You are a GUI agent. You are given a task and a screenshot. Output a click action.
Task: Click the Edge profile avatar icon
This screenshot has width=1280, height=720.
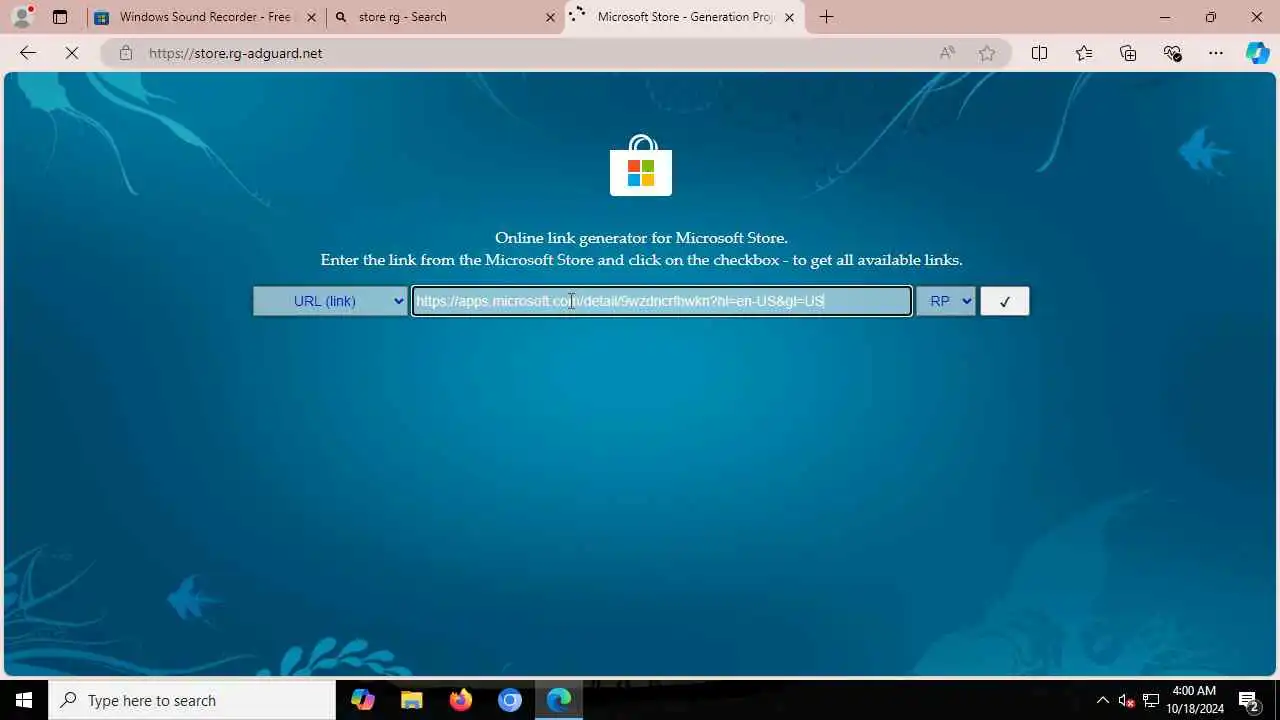click(x=22, y=16)
